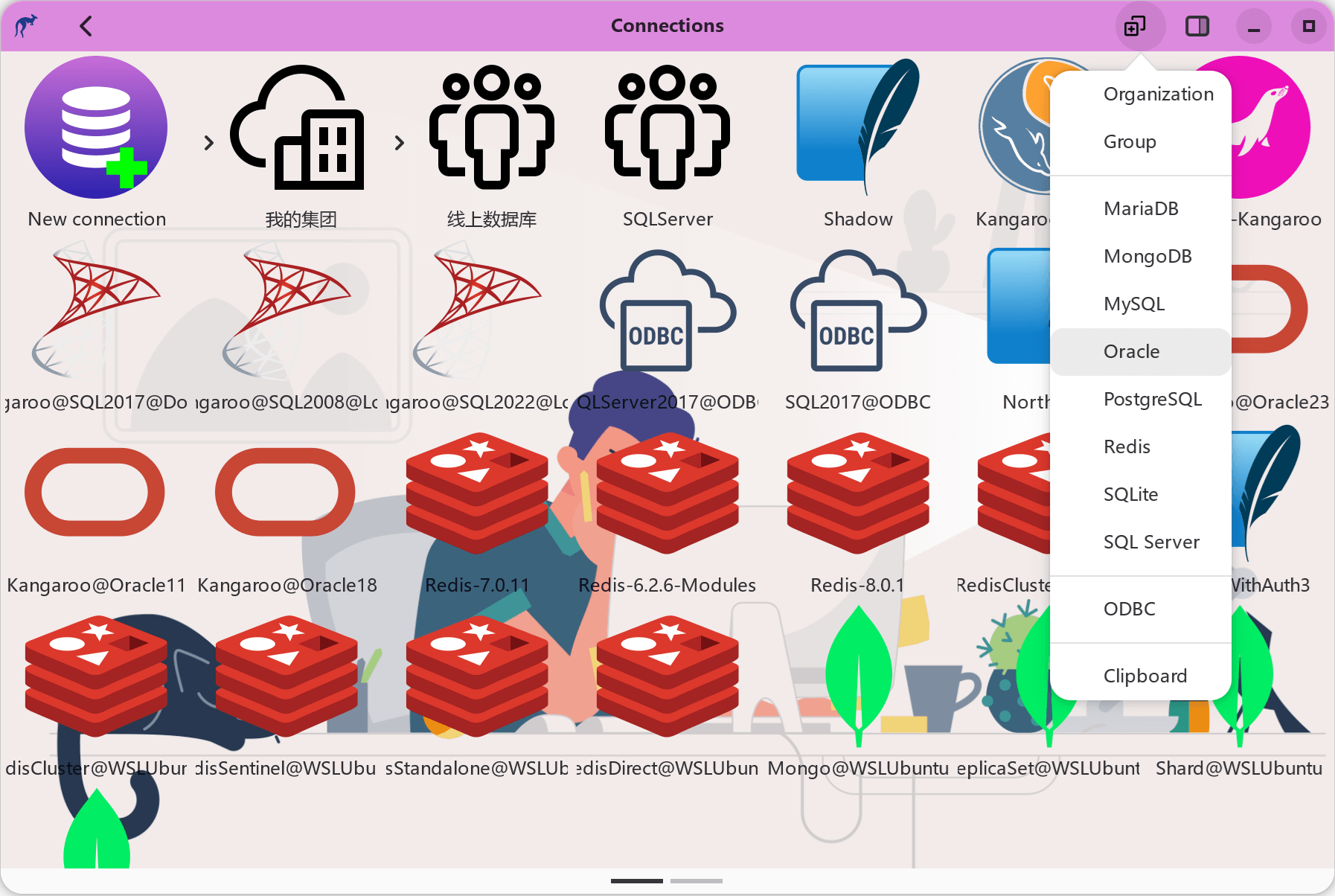1335x896 pixels.
Task: Select Oracle from the connection type menu
Action: pos(1131,351)
